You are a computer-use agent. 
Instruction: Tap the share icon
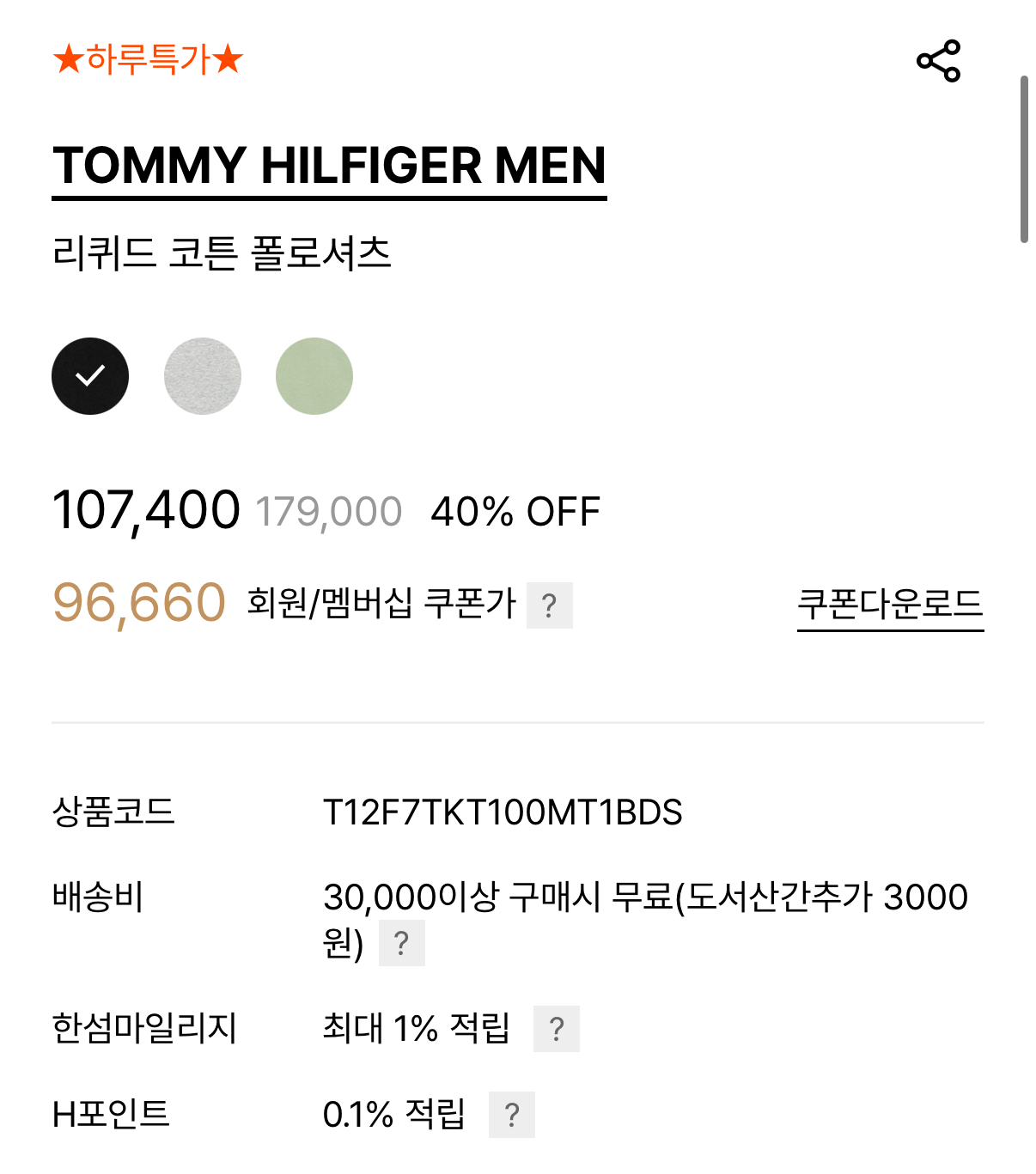[x=938, y=61]
